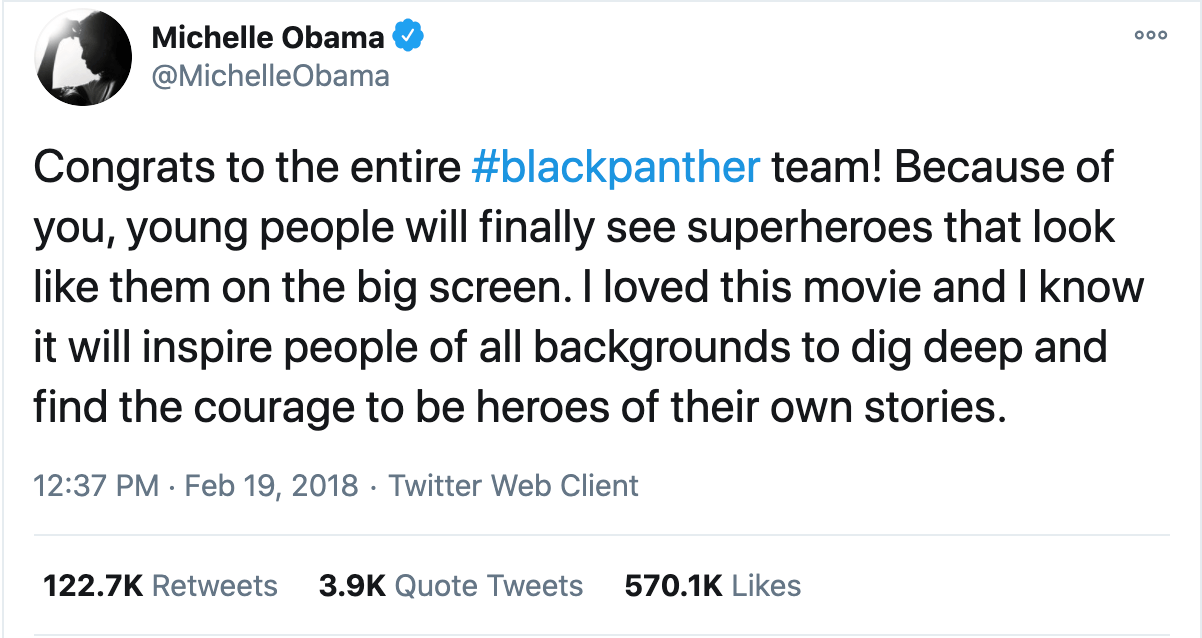Open the #blackpanther hashtag

[x=614, y=168]
